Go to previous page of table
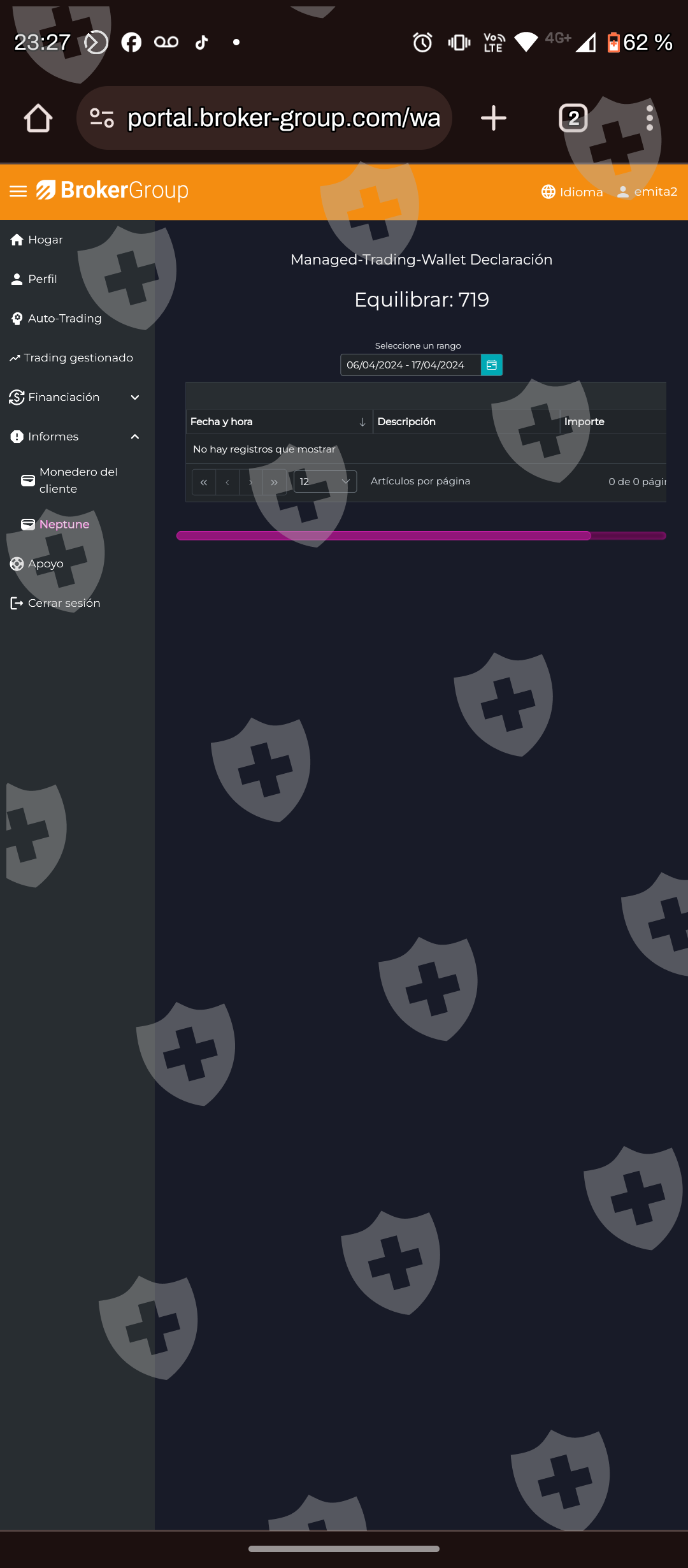688x1568 pixels. [227, 483]
